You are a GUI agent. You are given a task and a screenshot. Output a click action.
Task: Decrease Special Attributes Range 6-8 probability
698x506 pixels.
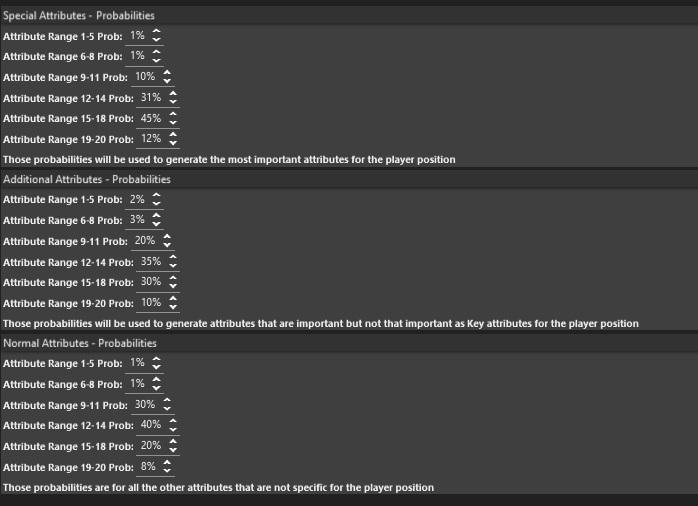[156, 60]
